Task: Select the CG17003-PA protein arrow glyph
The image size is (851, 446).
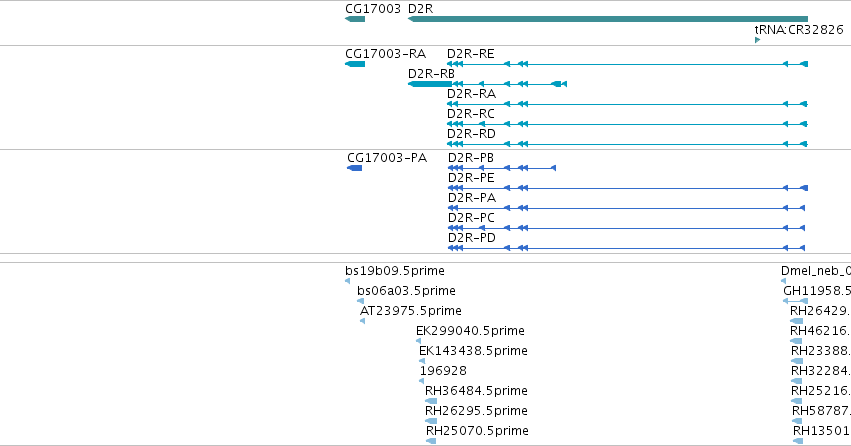Action: 354,168
